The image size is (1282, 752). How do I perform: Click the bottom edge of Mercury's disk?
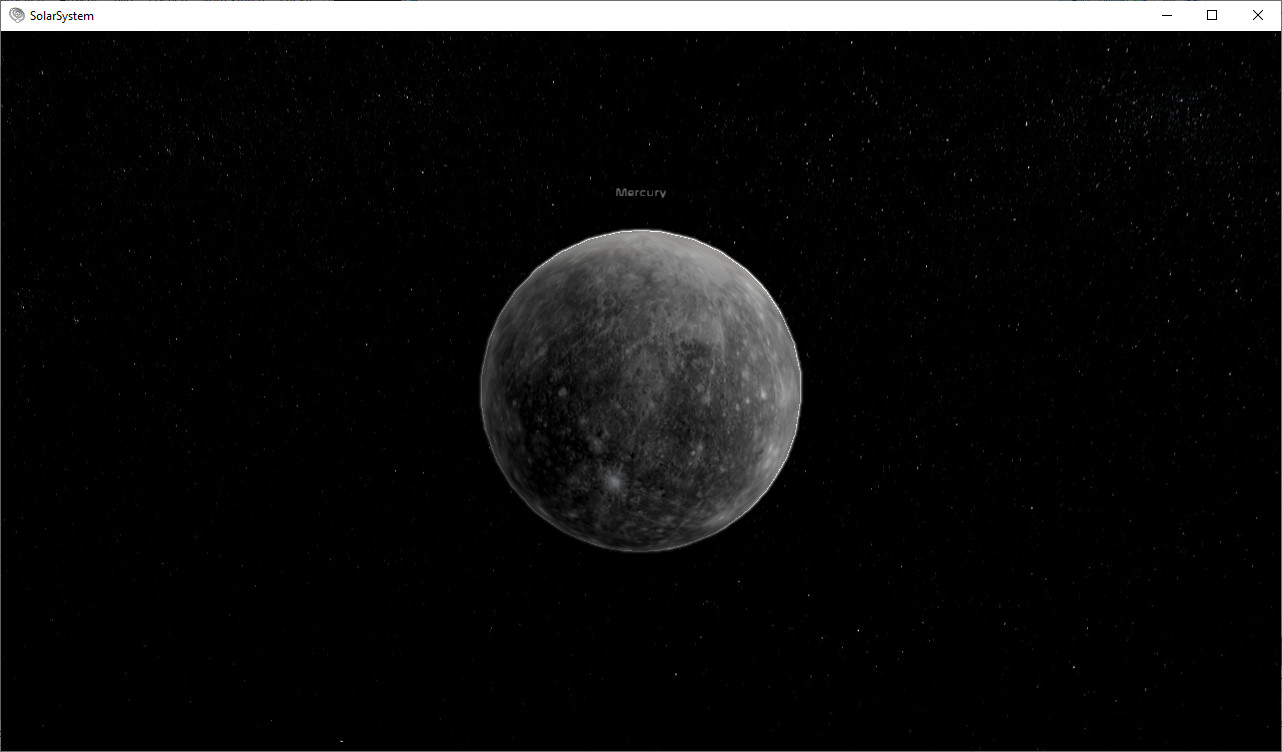641,548
